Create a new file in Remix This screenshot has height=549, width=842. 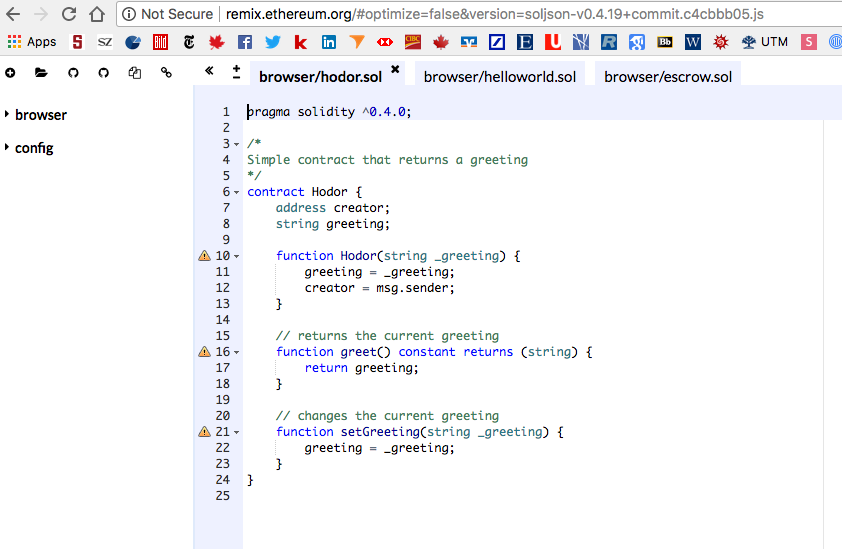tap(10, 73)
